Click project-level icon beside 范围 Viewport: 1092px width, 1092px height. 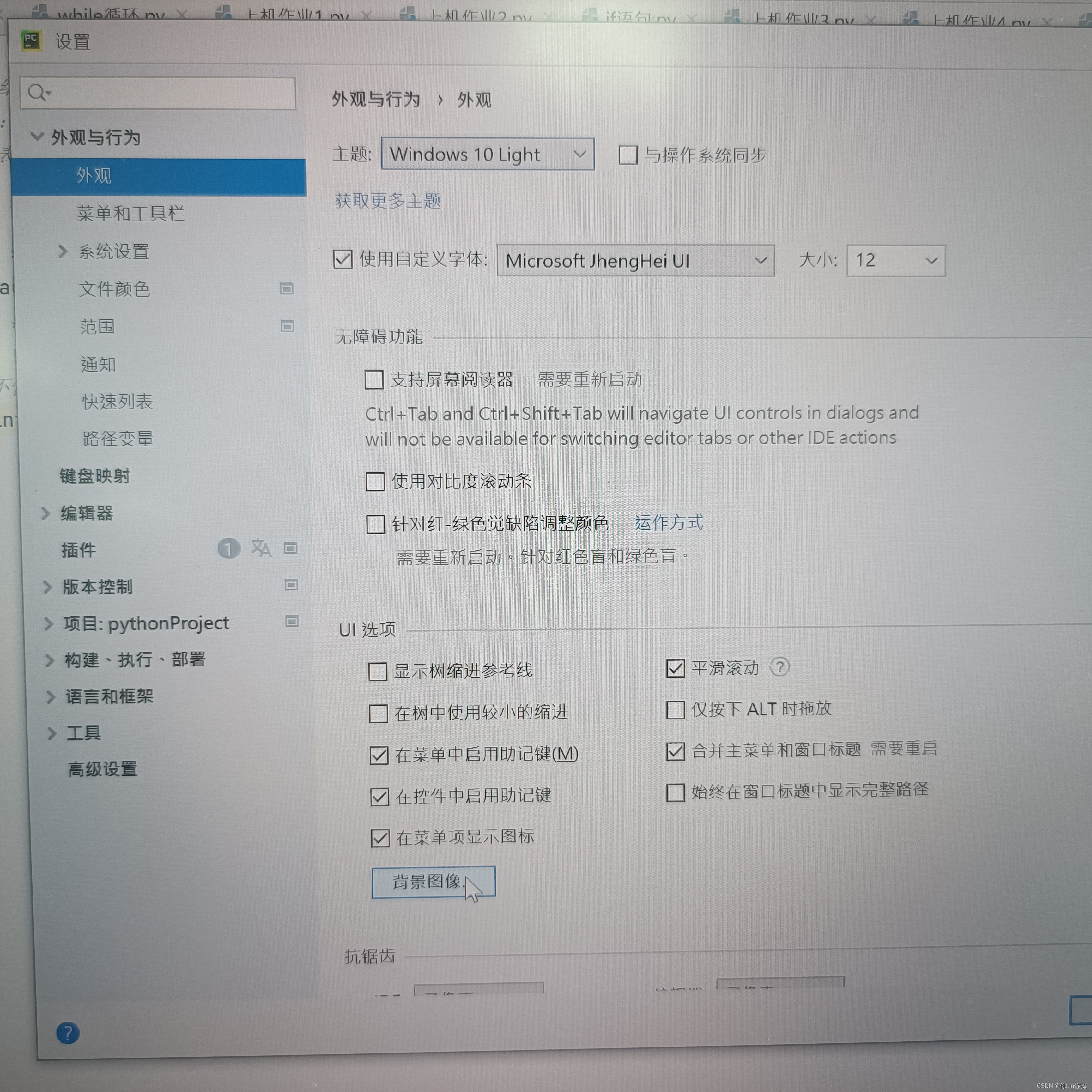coord(287,326)
